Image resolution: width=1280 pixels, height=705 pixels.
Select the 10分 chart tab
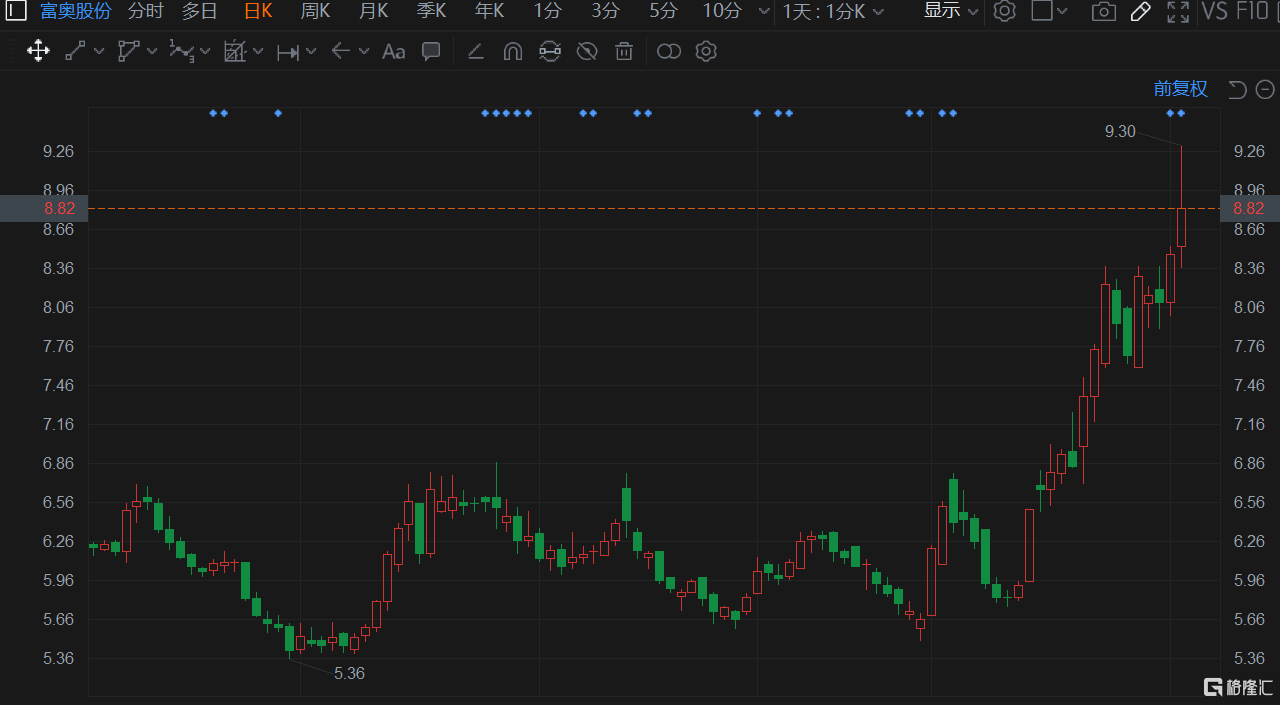pos(722,11)
